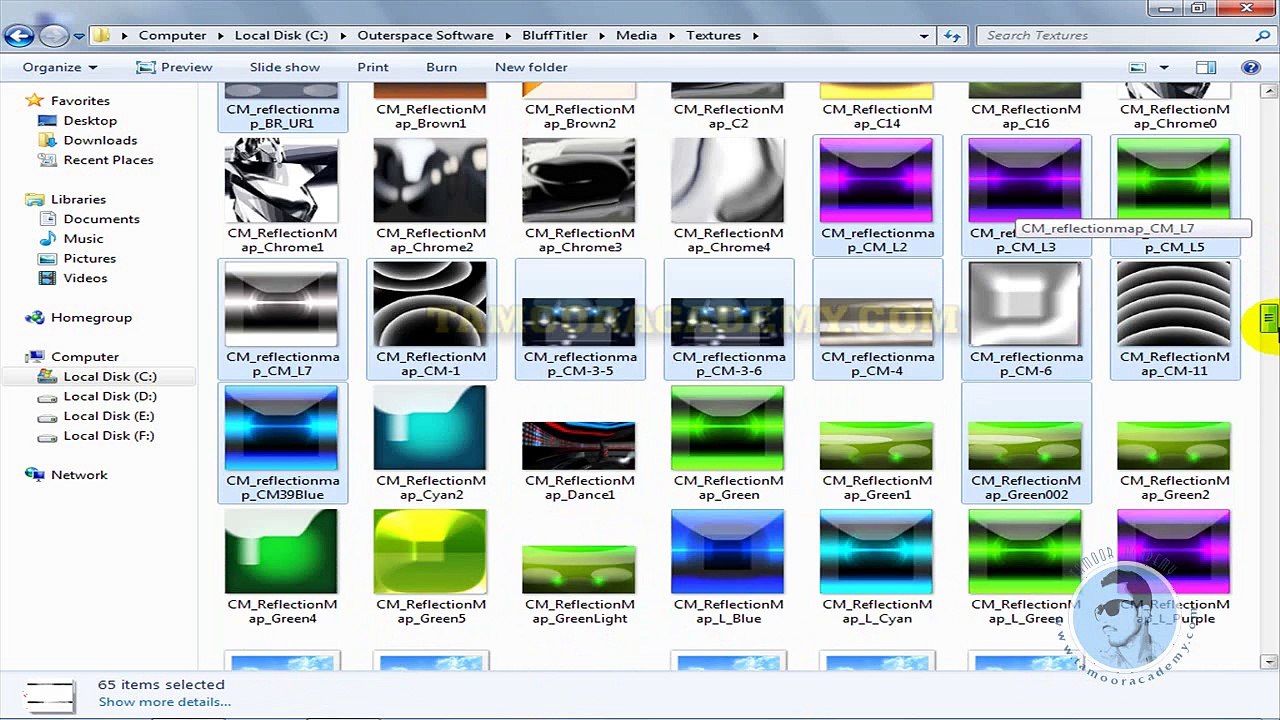1280x720 pixels.
Task: Select the CM_ReflectionMap_Cyan2 thumbnail
Action: [430, 429]
